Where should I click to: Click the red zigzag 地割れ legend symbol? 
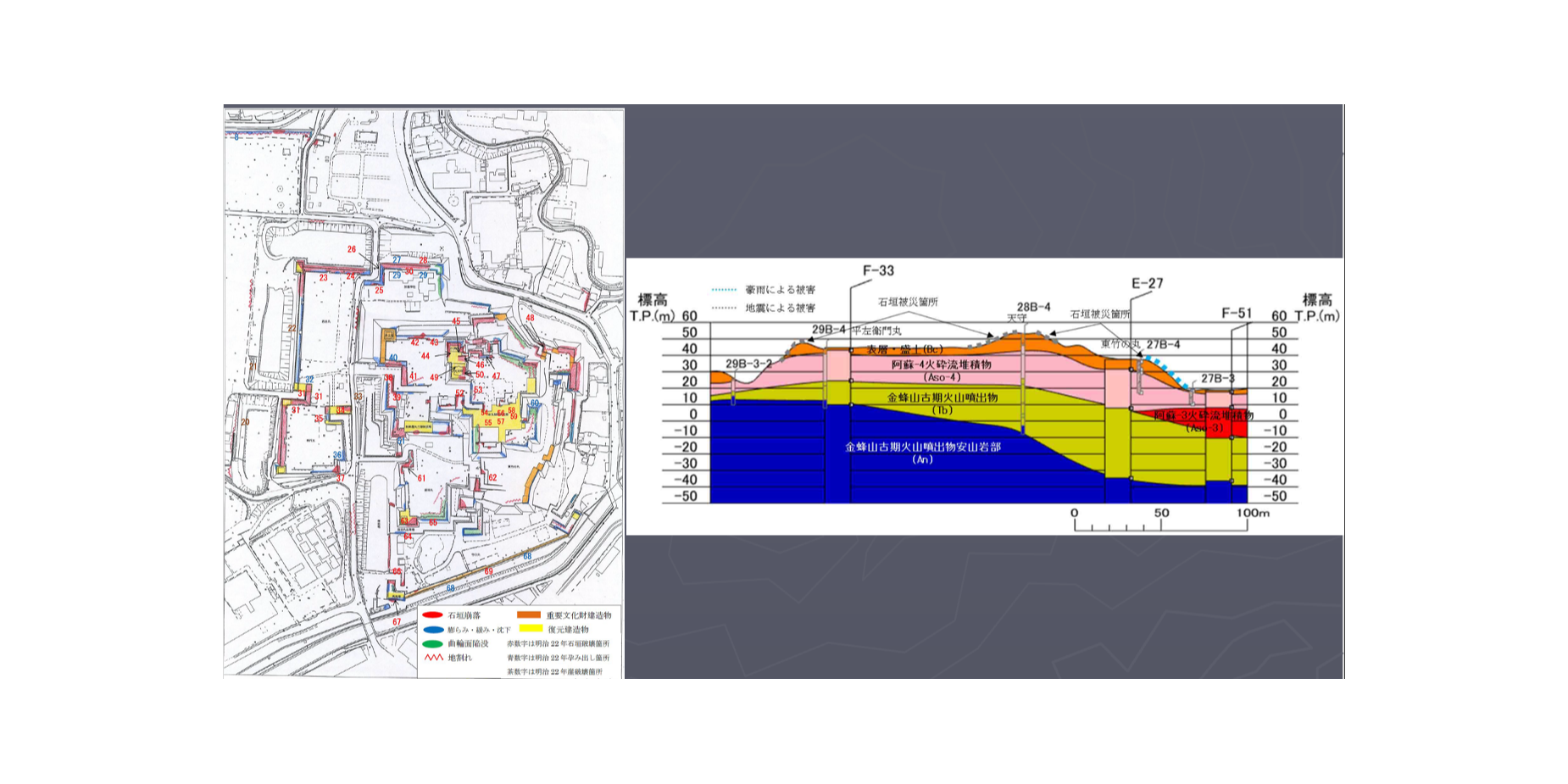(432, 658)
